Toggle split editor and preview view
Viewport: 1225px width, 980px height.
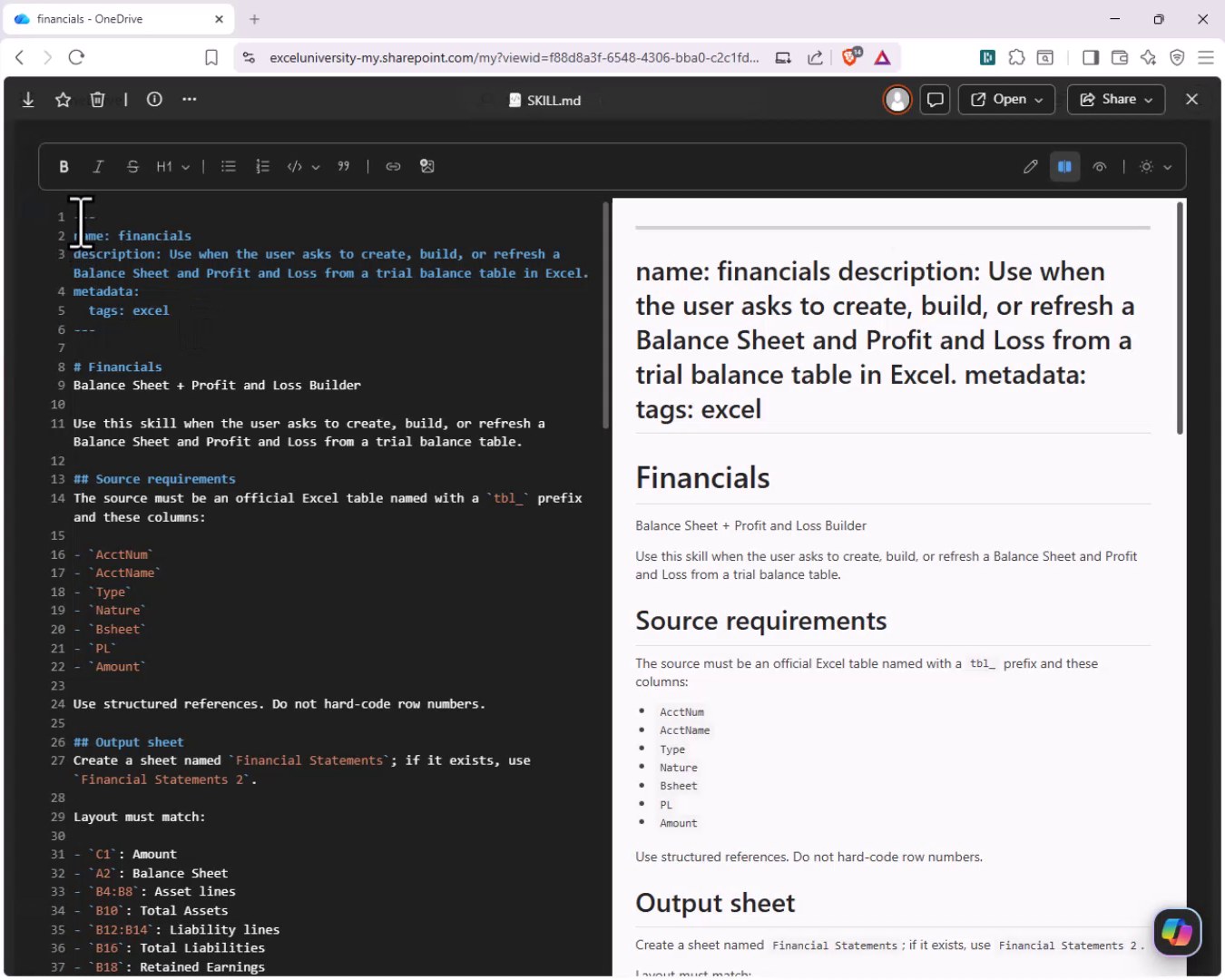pos(1065,167)
